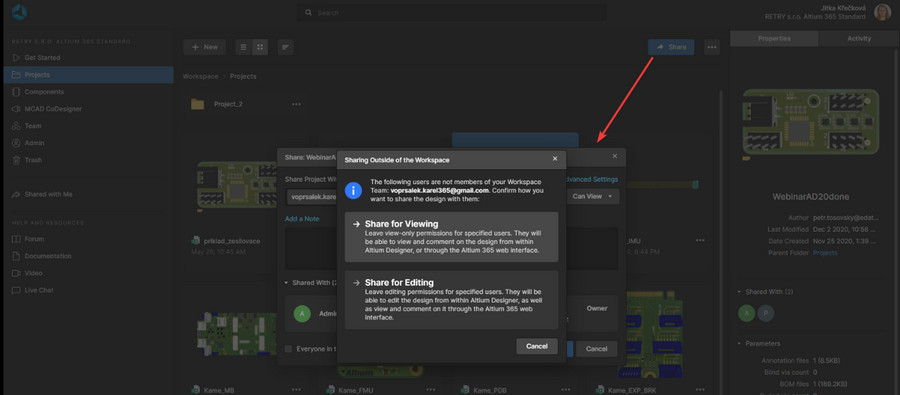Open the ellipsis menu on the IMU project card

(700, 241)
